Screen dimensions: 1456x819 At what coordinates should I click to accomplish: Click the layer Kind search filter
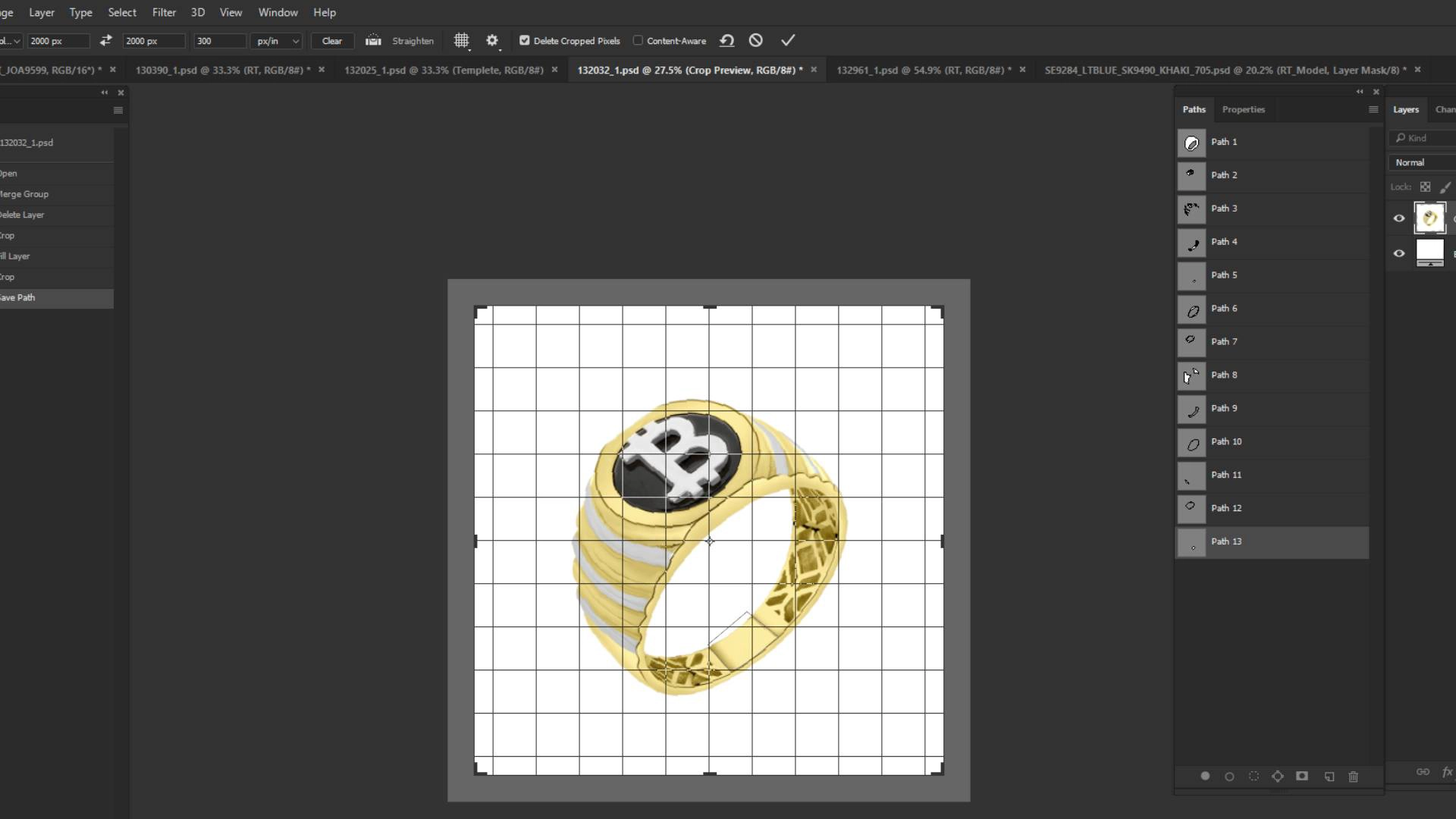click(x=1423, y=138)
